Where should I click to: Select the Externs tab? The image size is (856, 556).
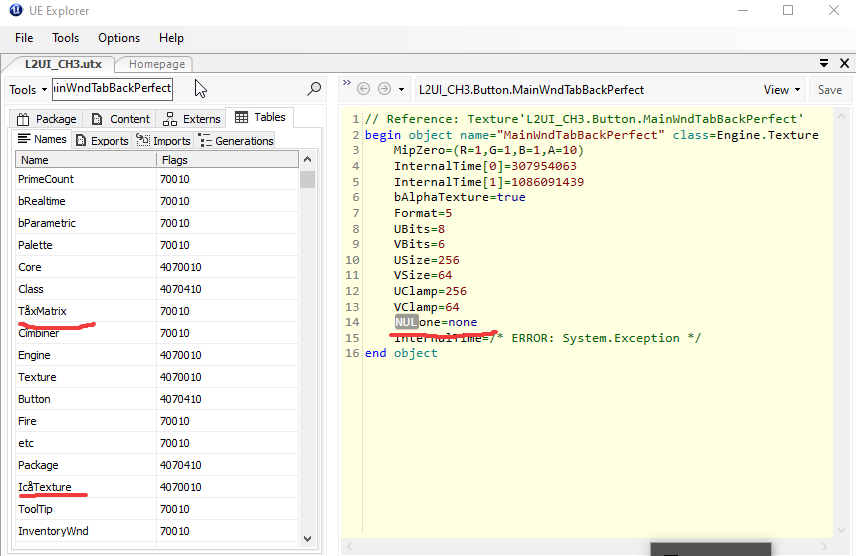(192, 119)
